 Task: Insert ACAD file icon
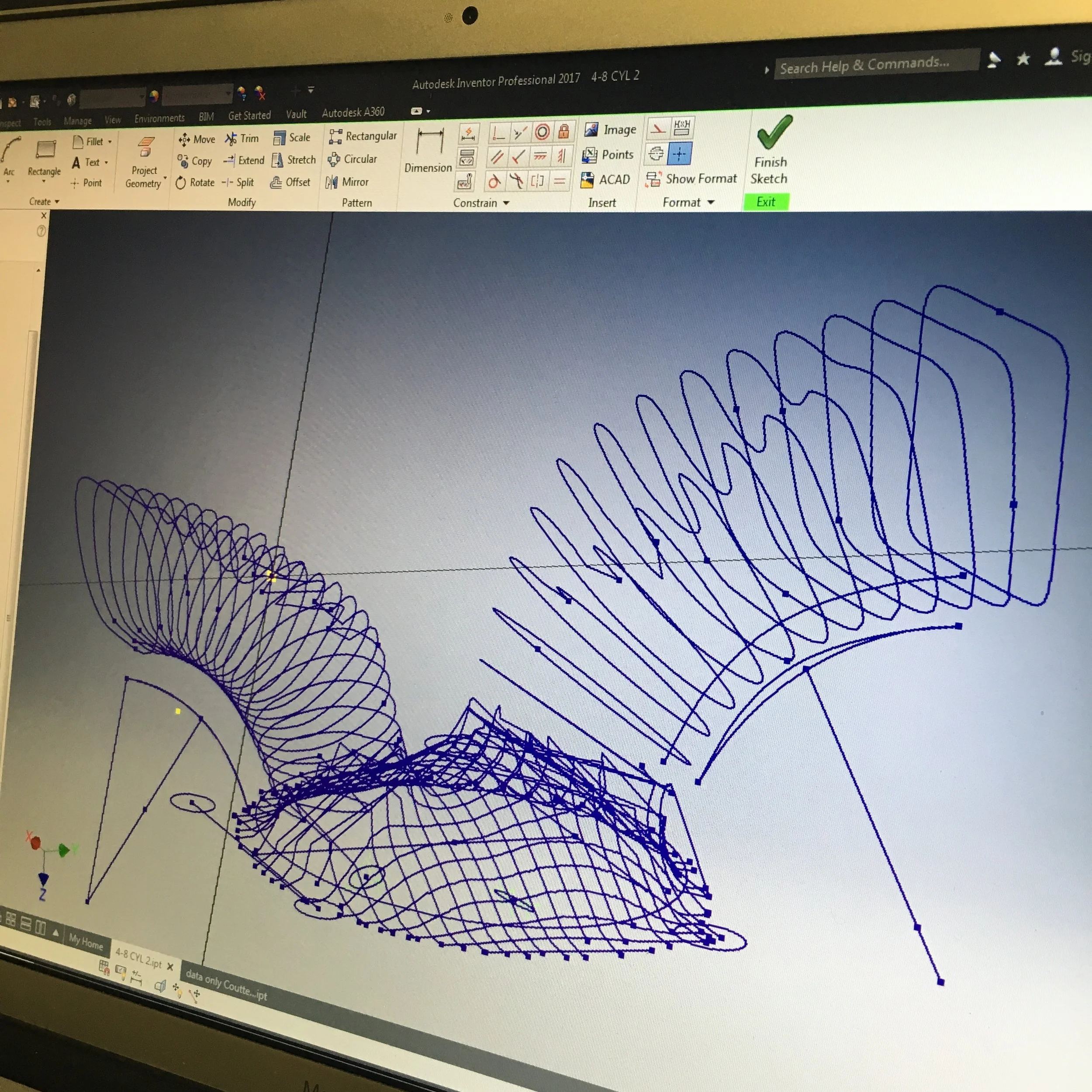tap(587, 180)
